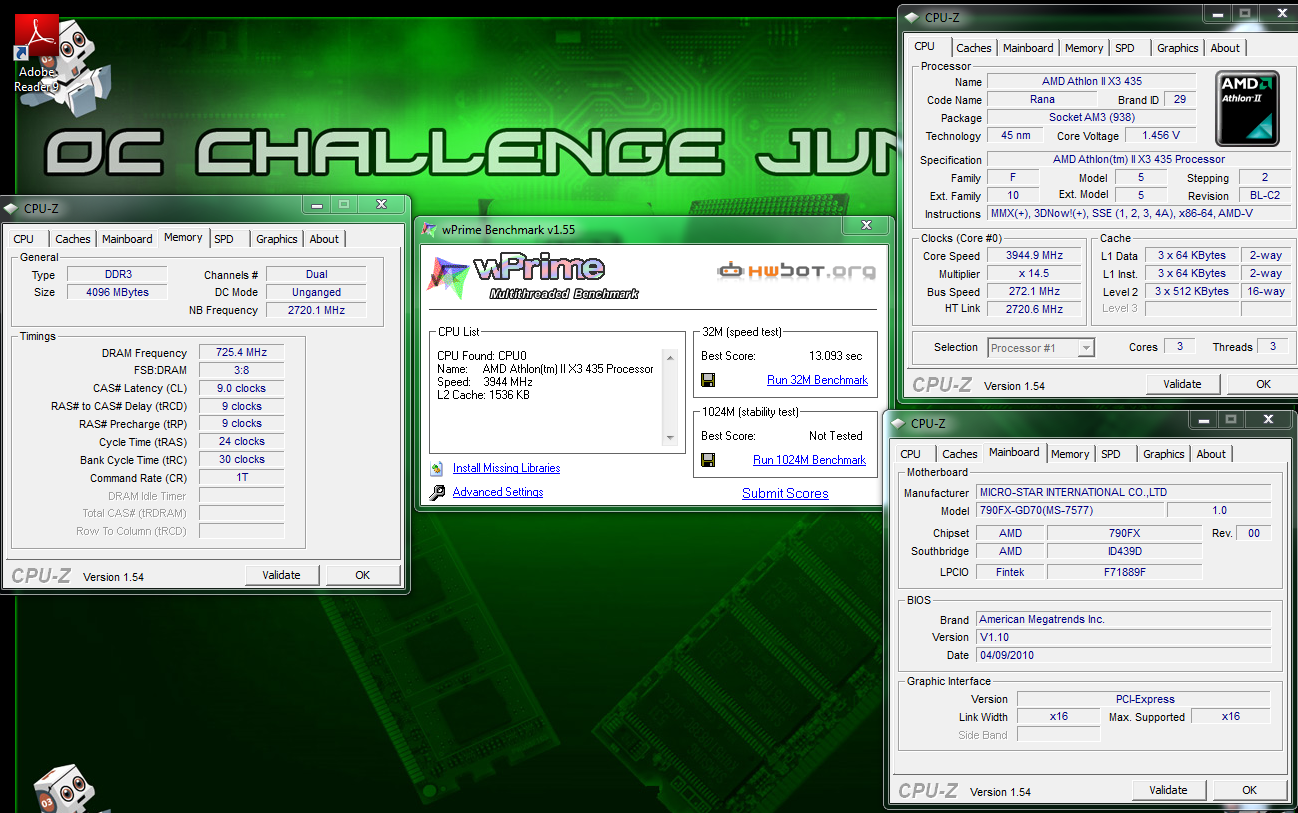
Task: Click CPU List scrollbar down arrow
Action: [670, 438]
